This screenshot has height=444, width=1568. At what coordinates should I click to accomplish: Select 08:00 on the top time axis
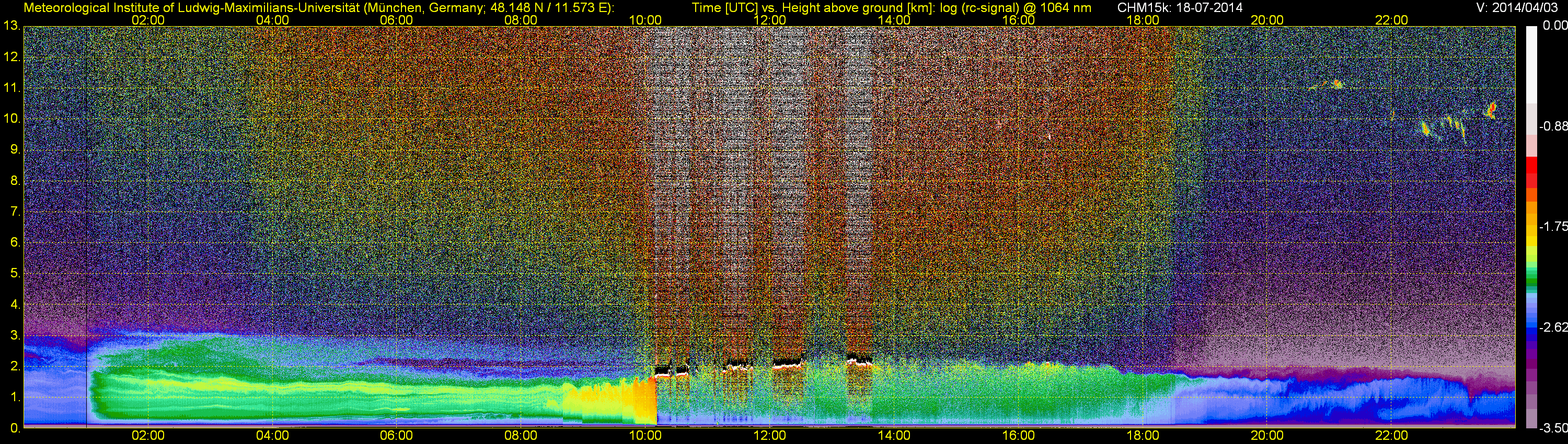[521, 20]
